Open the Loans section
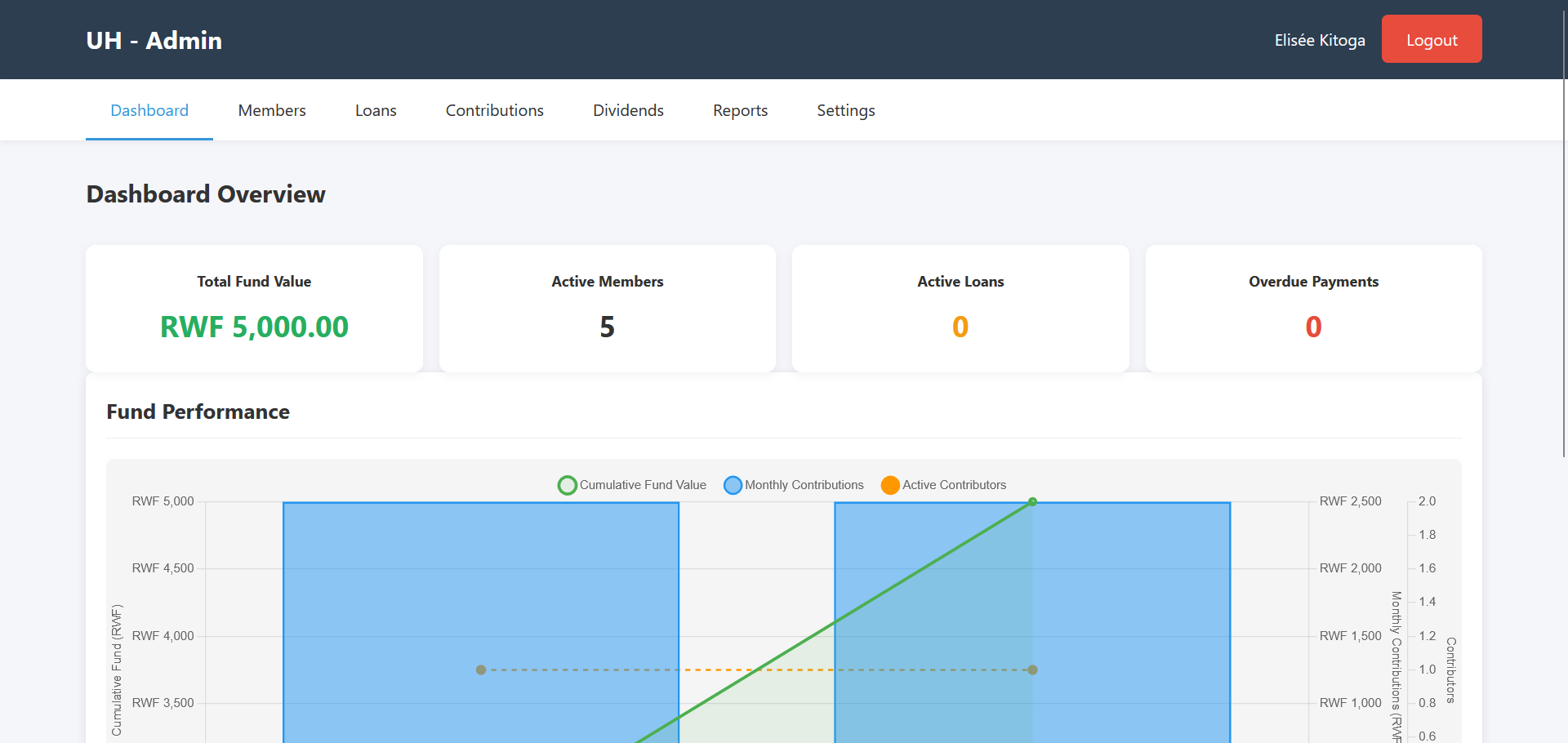 tap(375, 110)
